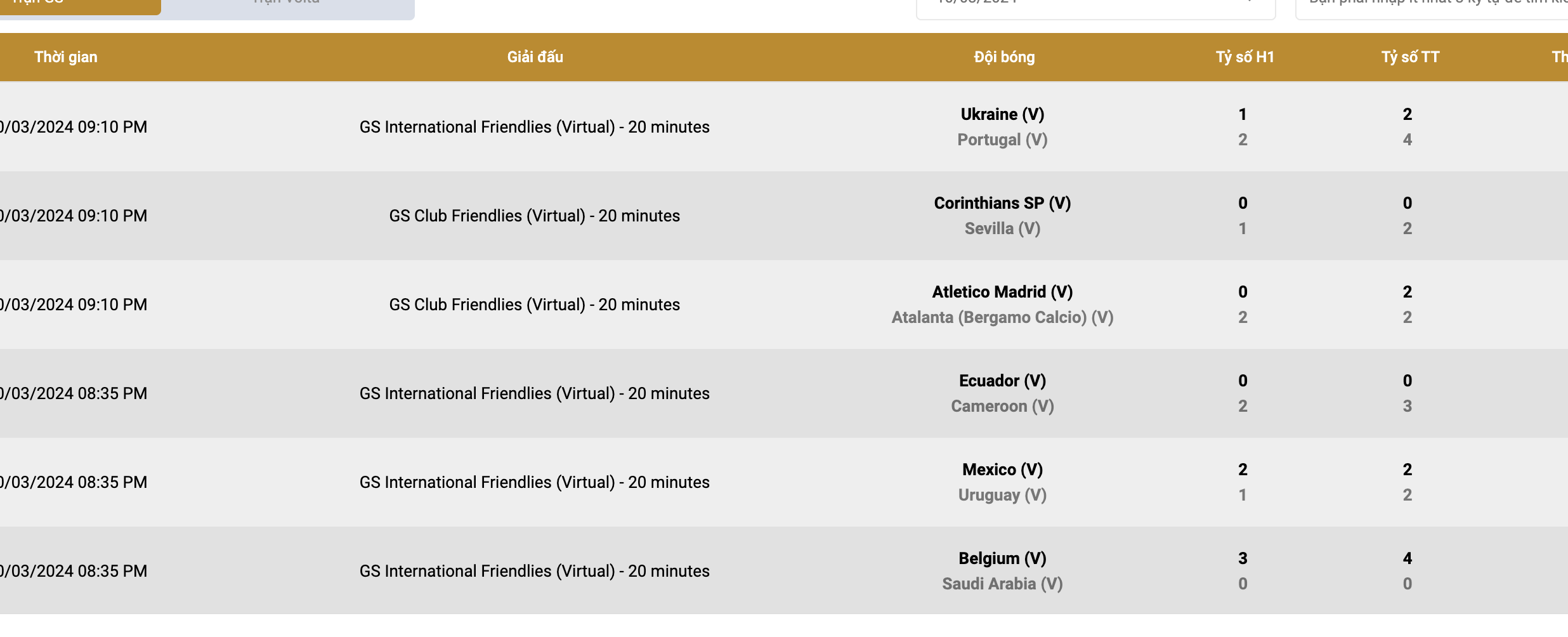Select the Portugal (V) team name

click(1002, 140)
